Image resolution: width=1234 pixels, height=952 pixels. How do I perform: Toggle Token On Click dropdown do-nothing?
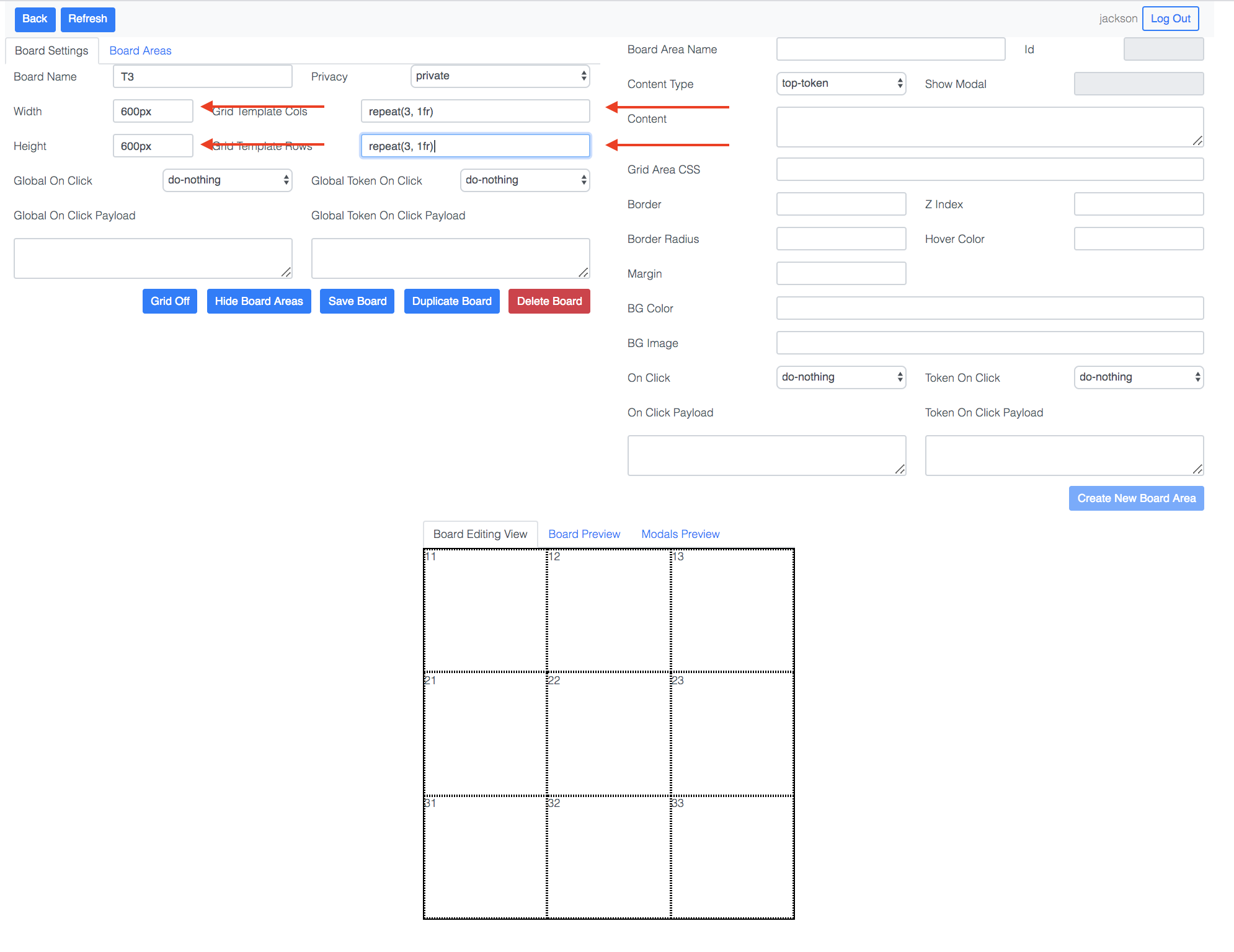tap(1139, 378)
